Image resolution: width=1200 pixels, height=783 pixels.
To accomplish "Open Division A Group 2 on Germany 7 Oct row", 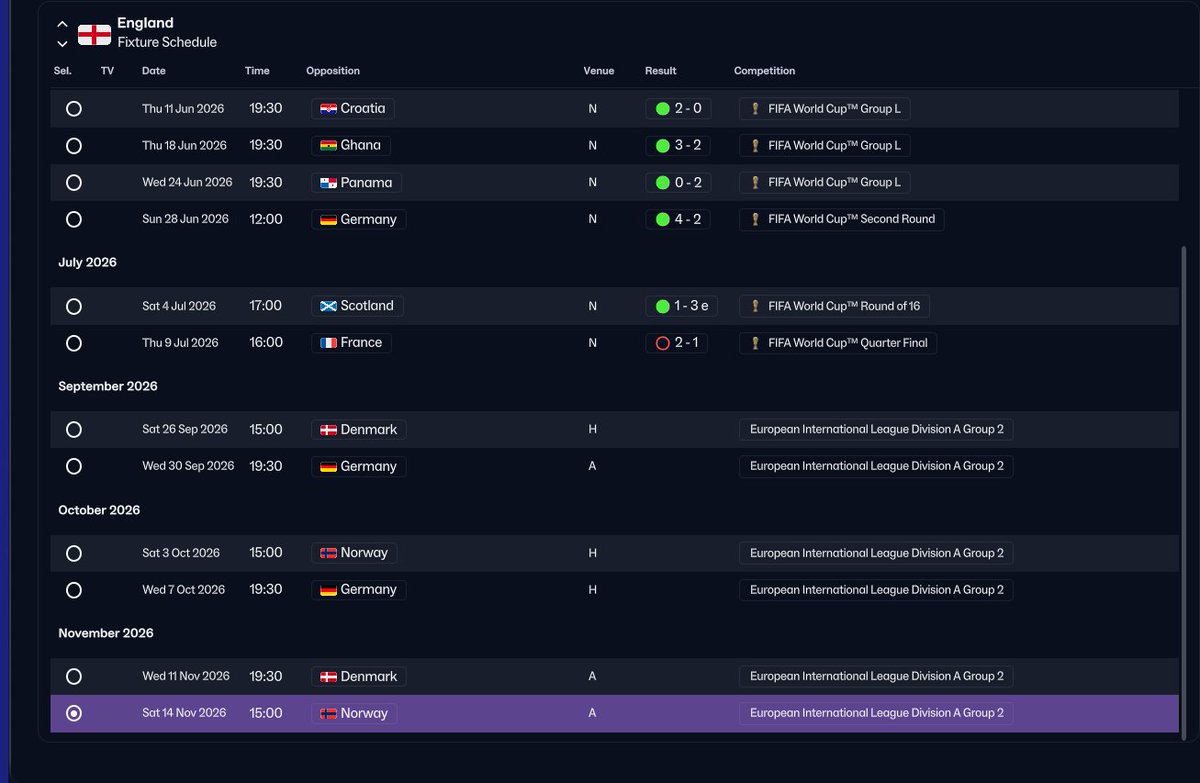I will pyautogui.click(x=877, y=589).
